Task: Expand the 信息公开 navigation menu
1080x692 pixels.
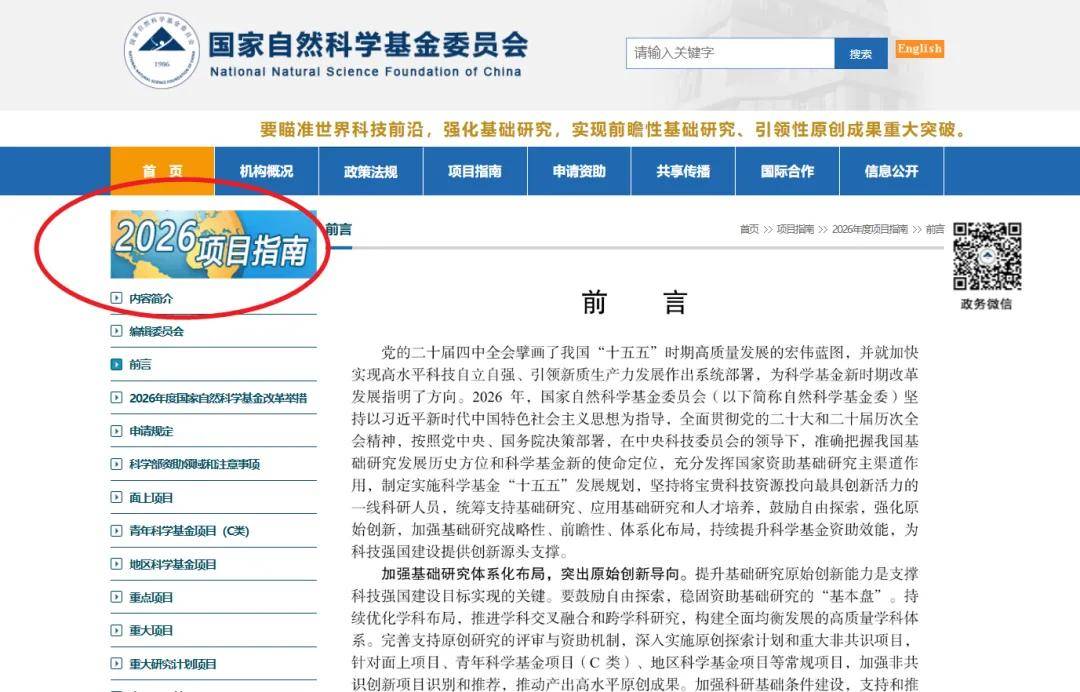Action: point(891,171)
